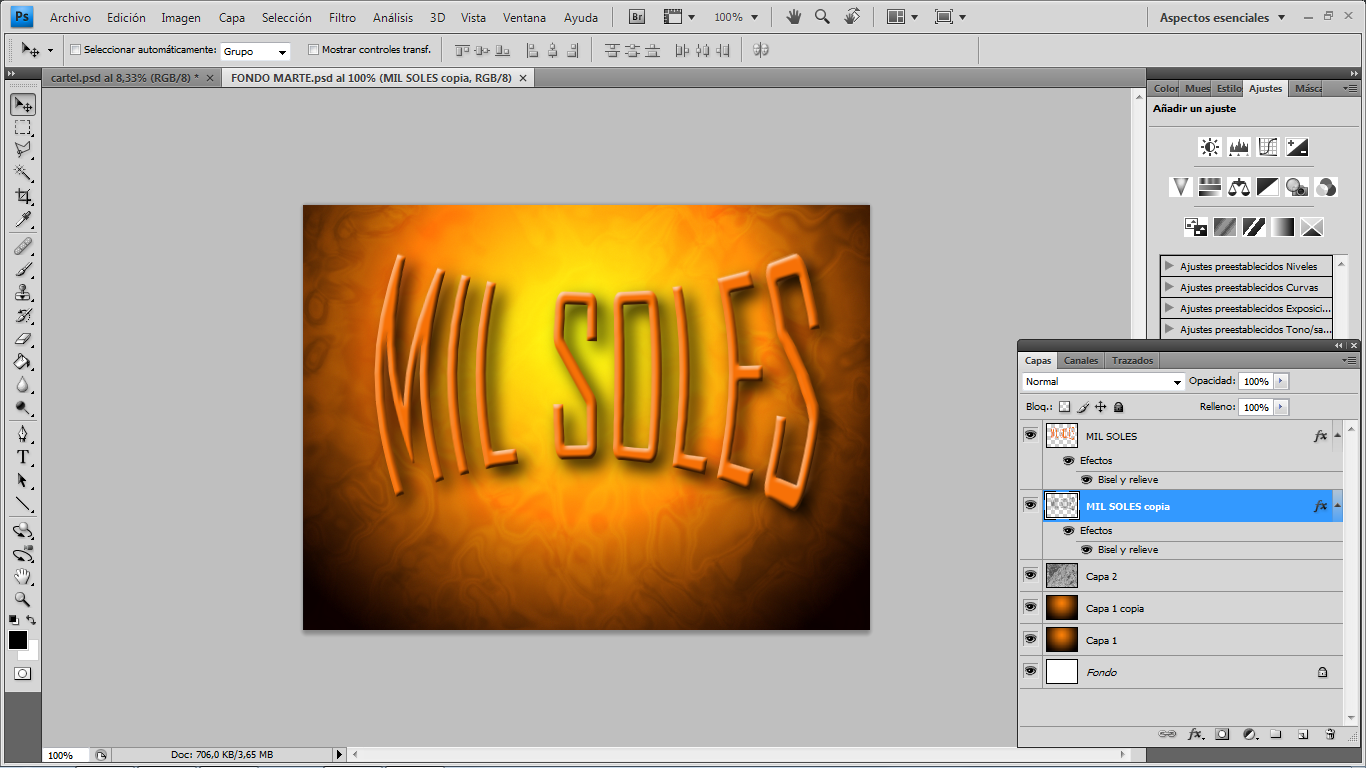The width and height of the screenshot is (1366, 768).
Task: Click the foreground color swatch
Action: click(17, 640)
